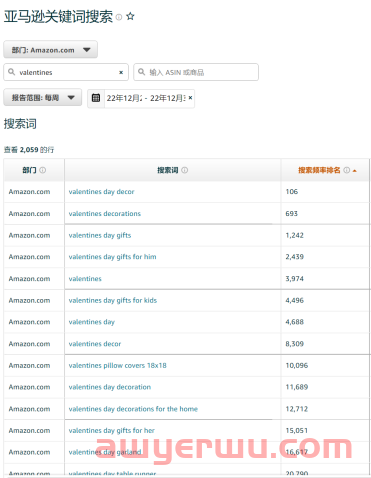Clear the selected date range
This screenshot has height=478, width=371.
coord(190,98)
